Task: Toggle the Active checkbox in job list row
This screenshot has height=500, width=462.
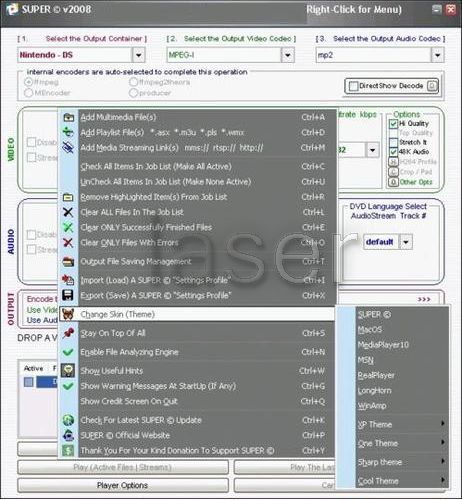Action: tap(29, 382)
